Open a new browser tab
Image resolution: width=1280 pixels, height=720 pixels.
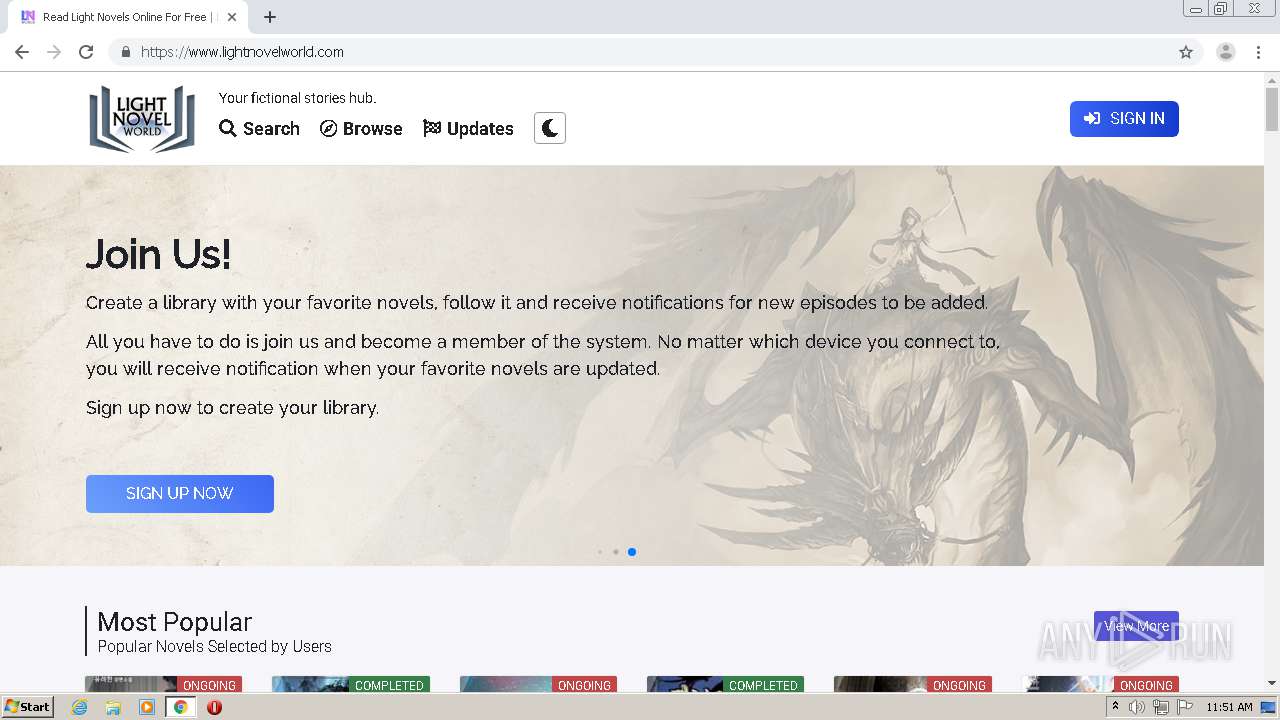coord(270,17)
